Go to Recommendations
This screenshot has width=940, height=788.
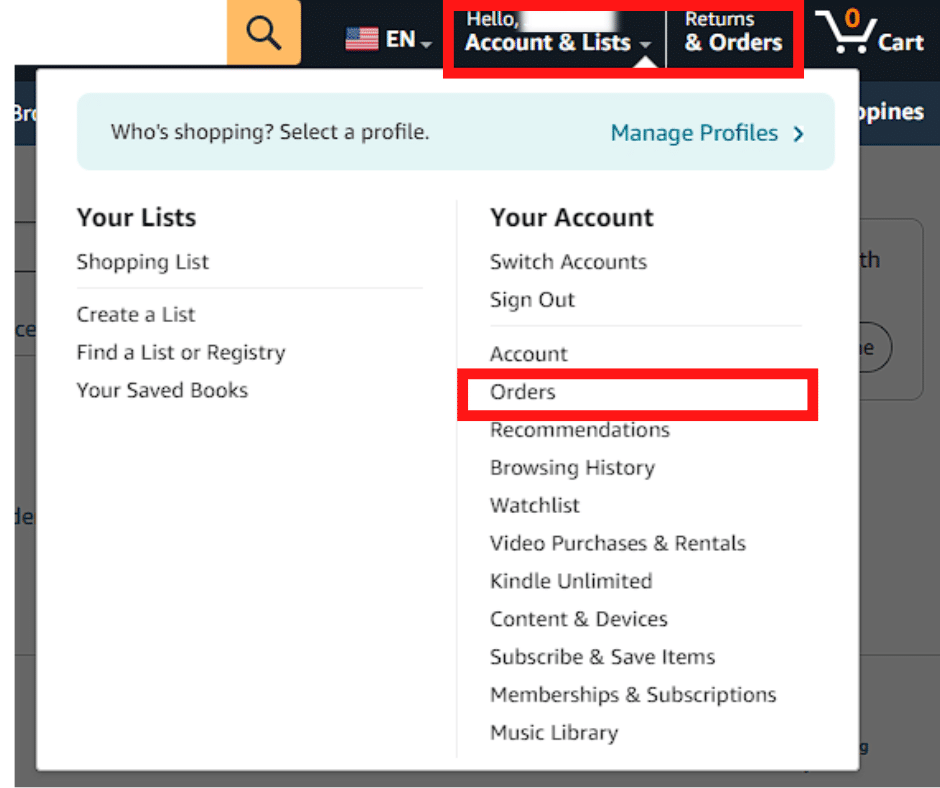(580, 430)
